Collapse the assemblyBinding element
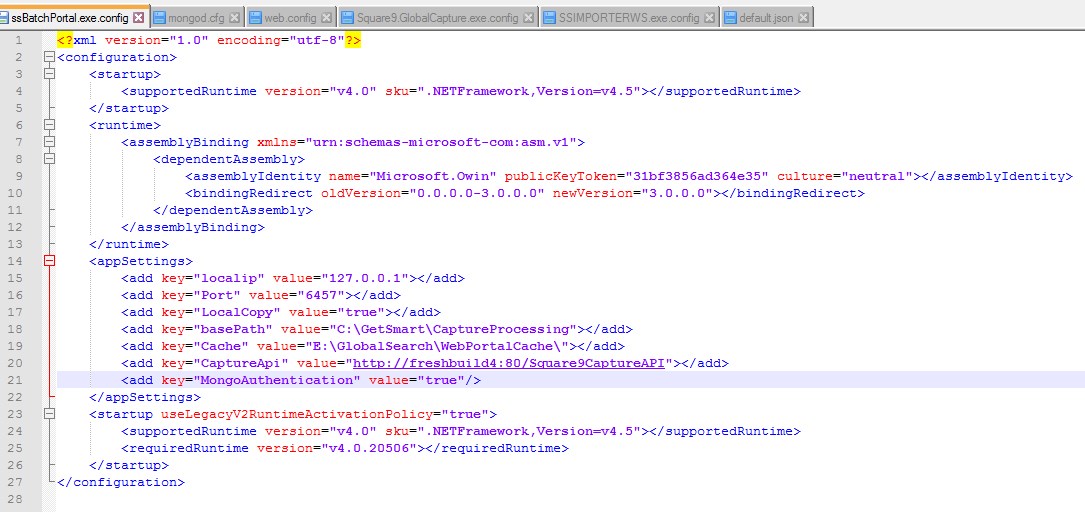 (49, 143)
